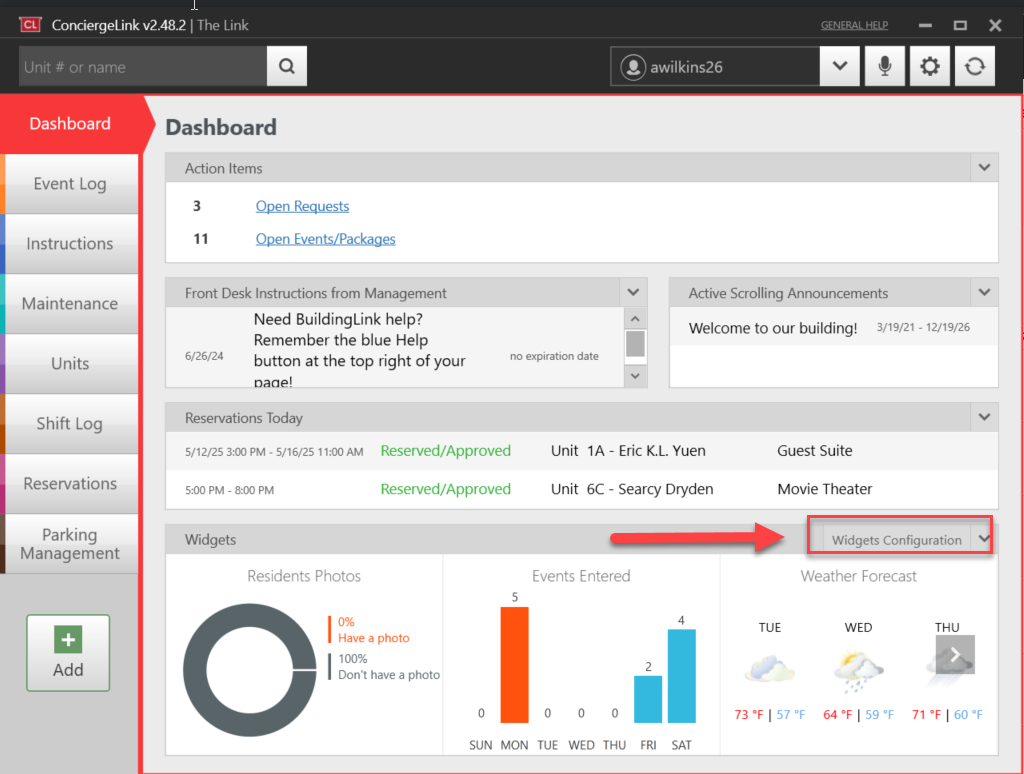Select the Dashboard sidebar tab
Image resolution: width=1024 pixels, height=774 pixels.
point(70,123)
